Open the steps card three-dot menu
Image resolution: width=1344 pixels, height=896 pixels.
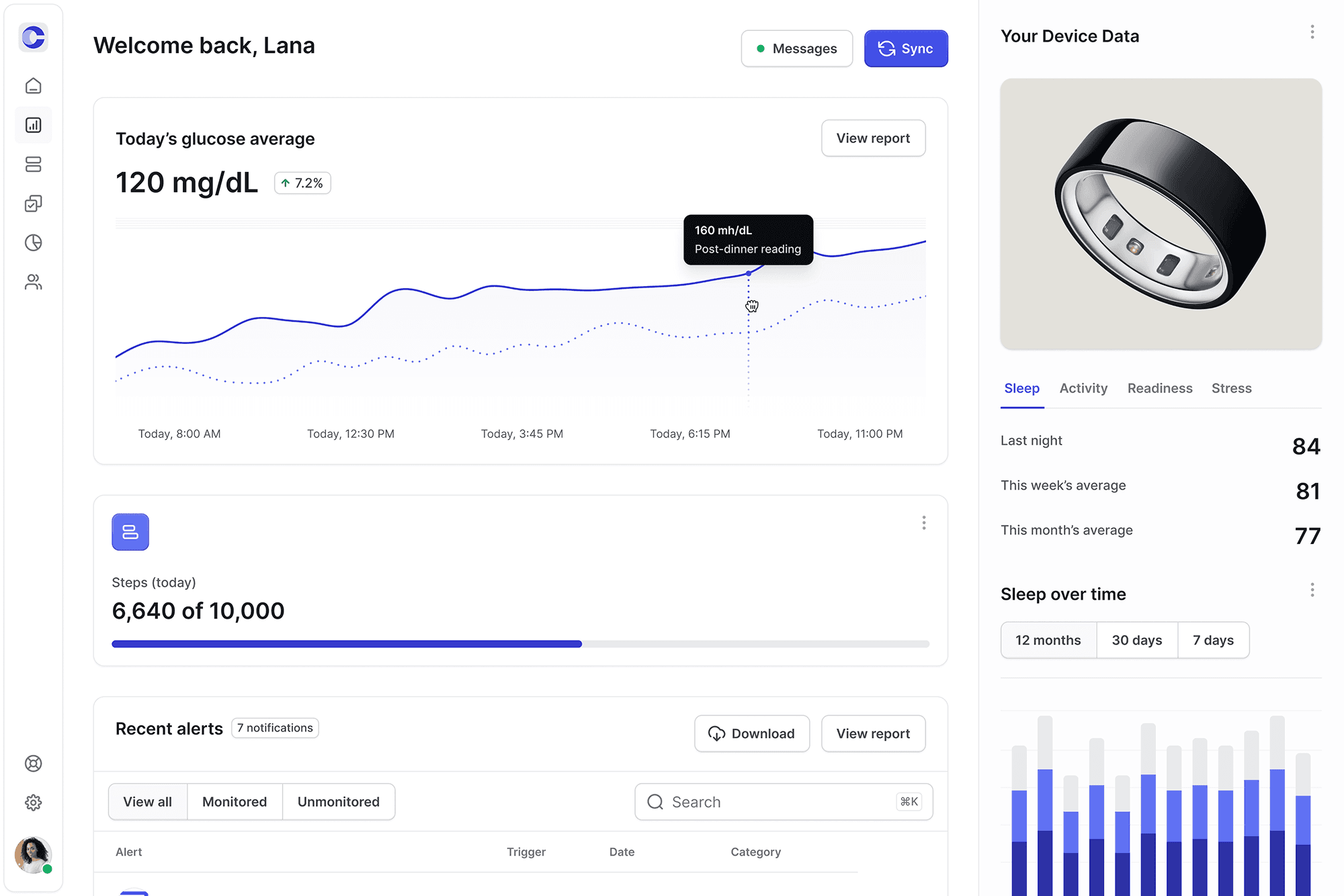[924, 523]
